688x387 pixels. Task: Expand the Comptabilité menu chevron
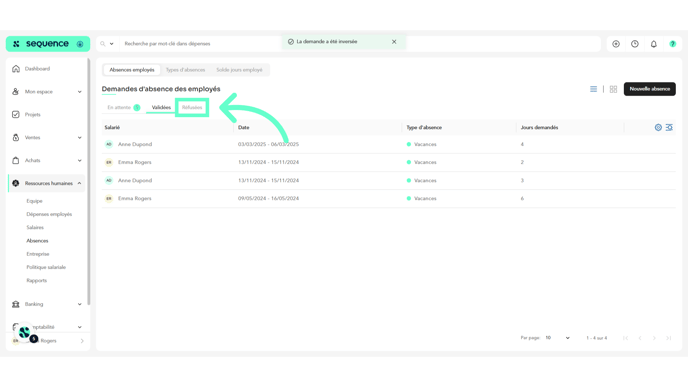pyautogui.click(x=79, y=327)
